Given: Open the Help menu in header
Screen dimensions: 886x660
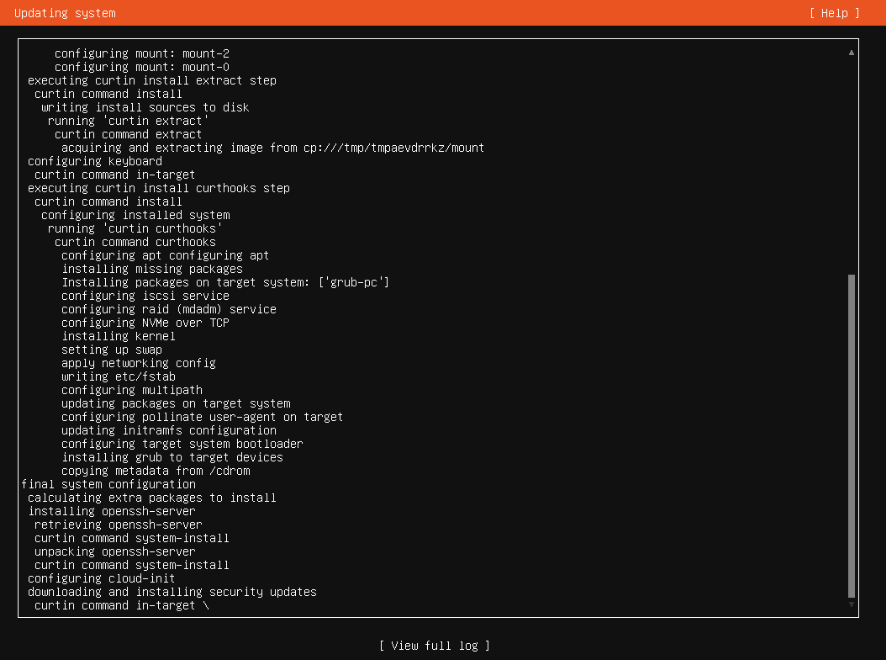Looking at the screenshot, I should 834,13.
